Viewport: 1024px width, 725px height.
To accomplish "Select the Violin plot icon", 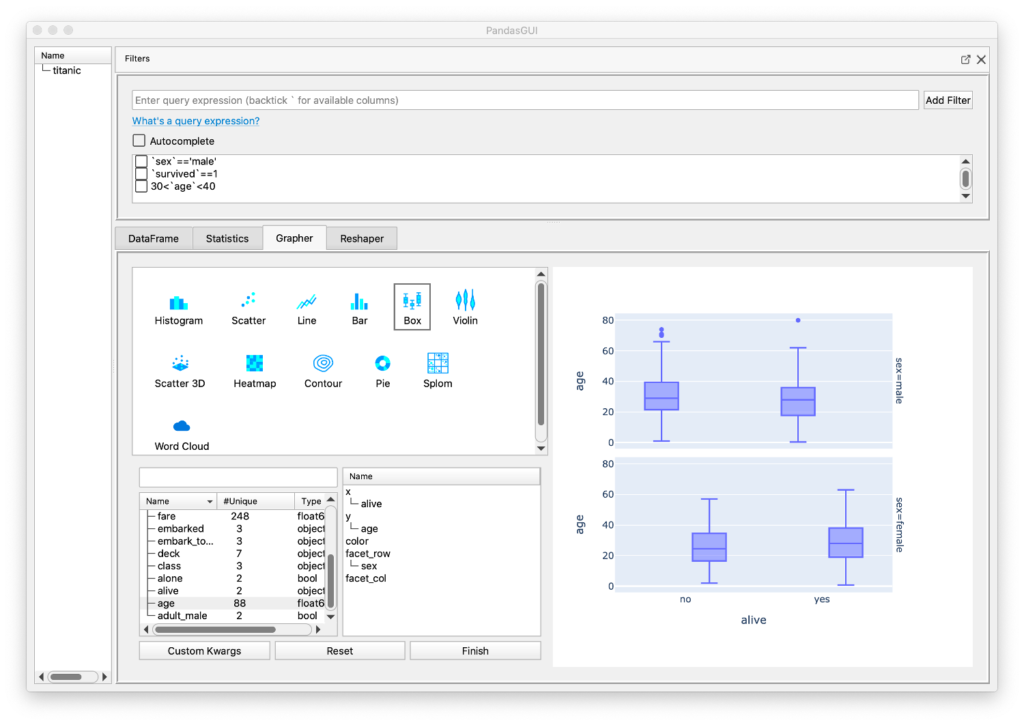I will tap(464, 300).
